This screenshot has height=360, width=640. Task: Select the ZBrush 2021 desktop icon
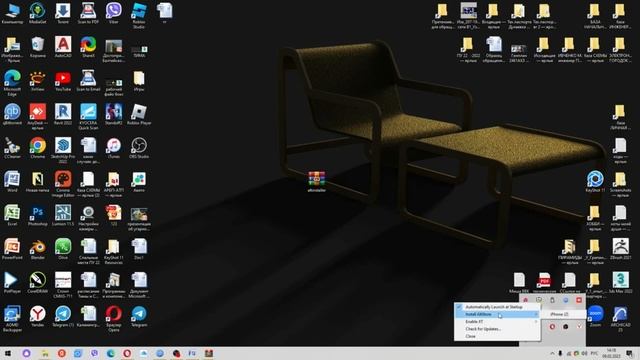pyautogui.click(x=620, y=249)
